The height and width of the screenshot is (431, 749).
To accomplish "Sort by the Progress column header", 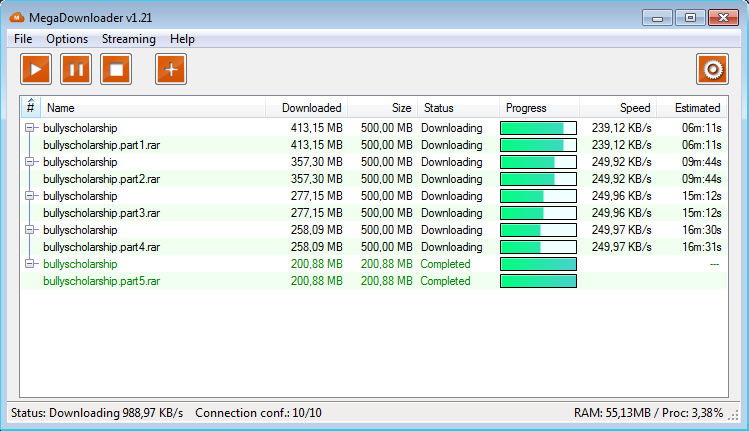I will 539,108.
